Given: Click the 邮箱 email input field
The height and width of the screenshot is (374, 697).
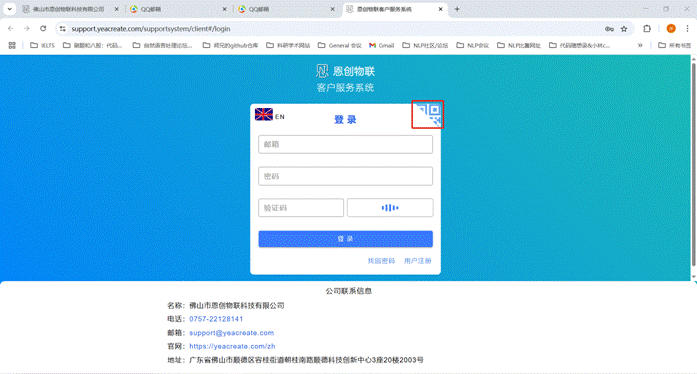Looking at the screenshot, I should 345,145.
